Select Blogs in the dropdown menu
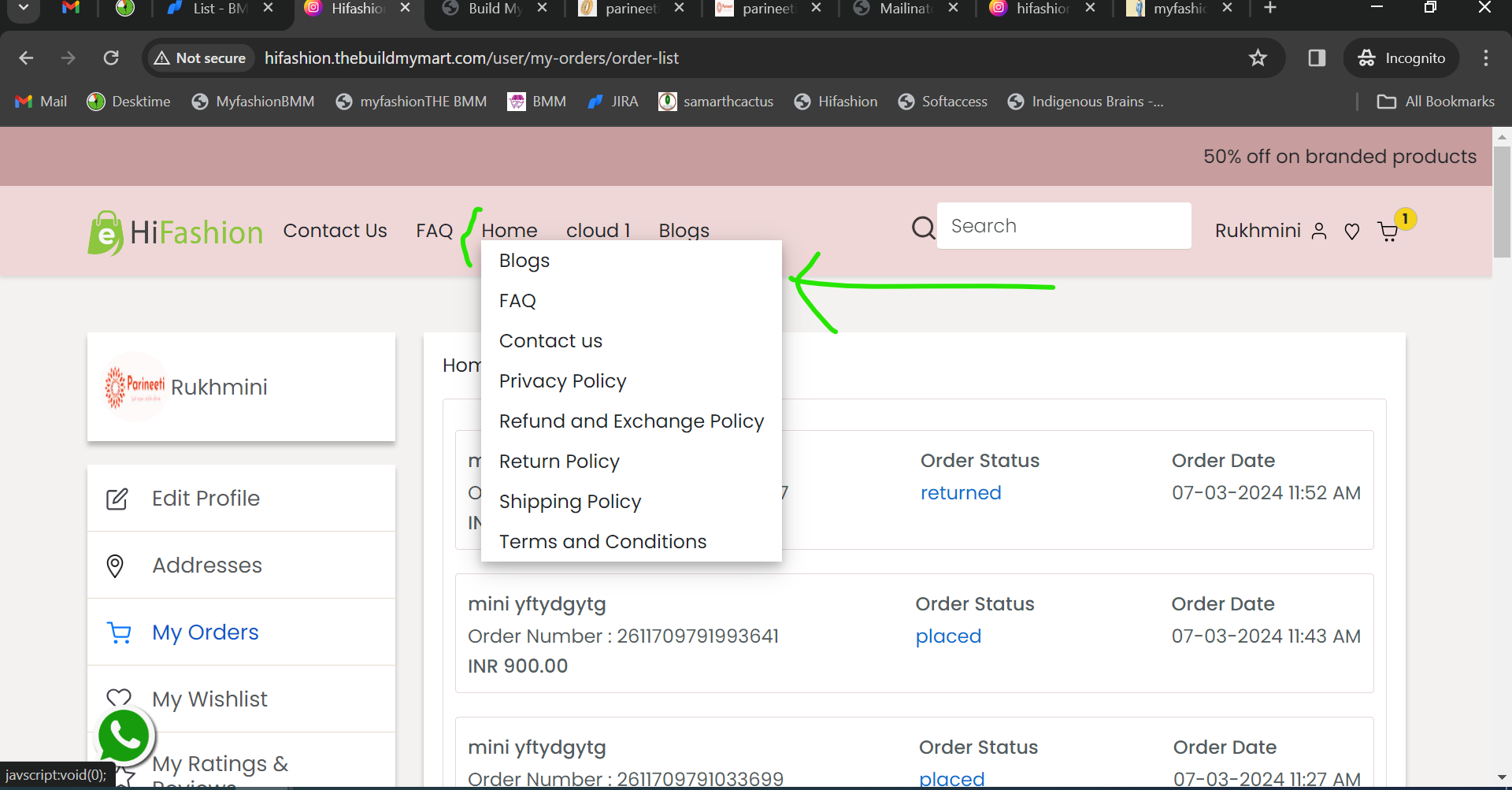 coord(524,261)
